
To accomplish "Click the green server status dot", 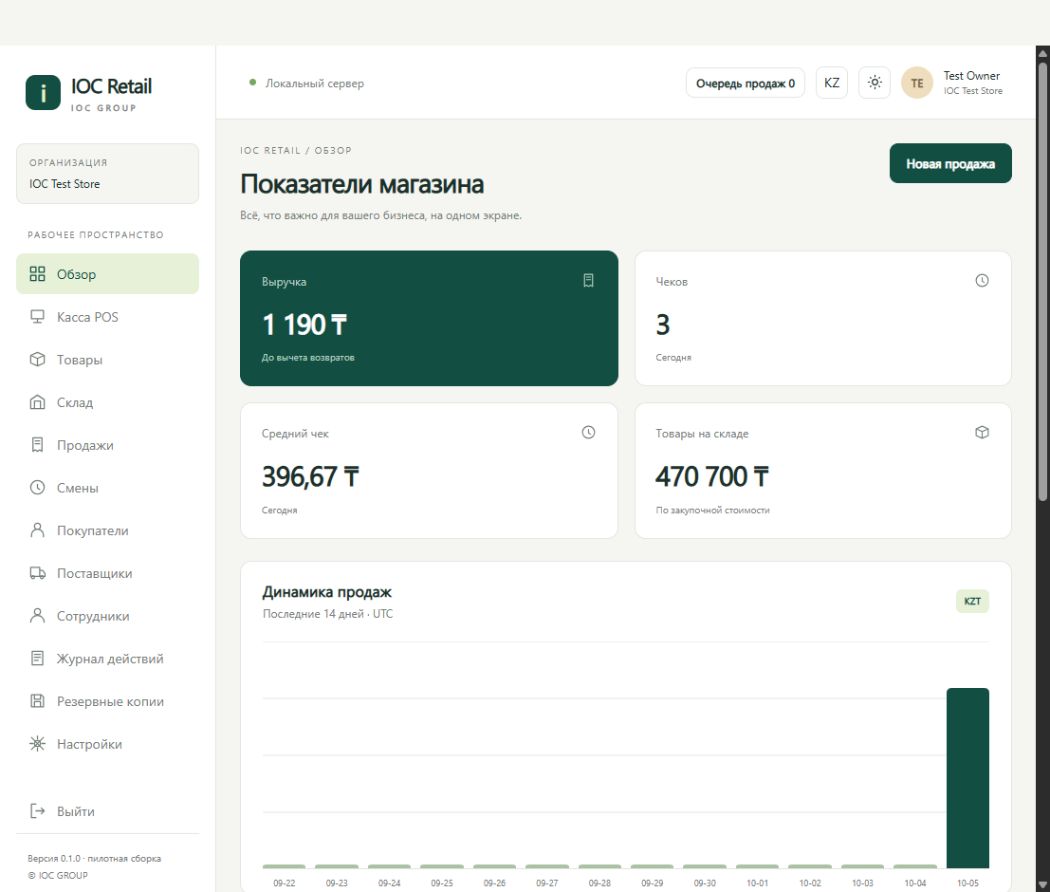I will [x=252, y=82].
